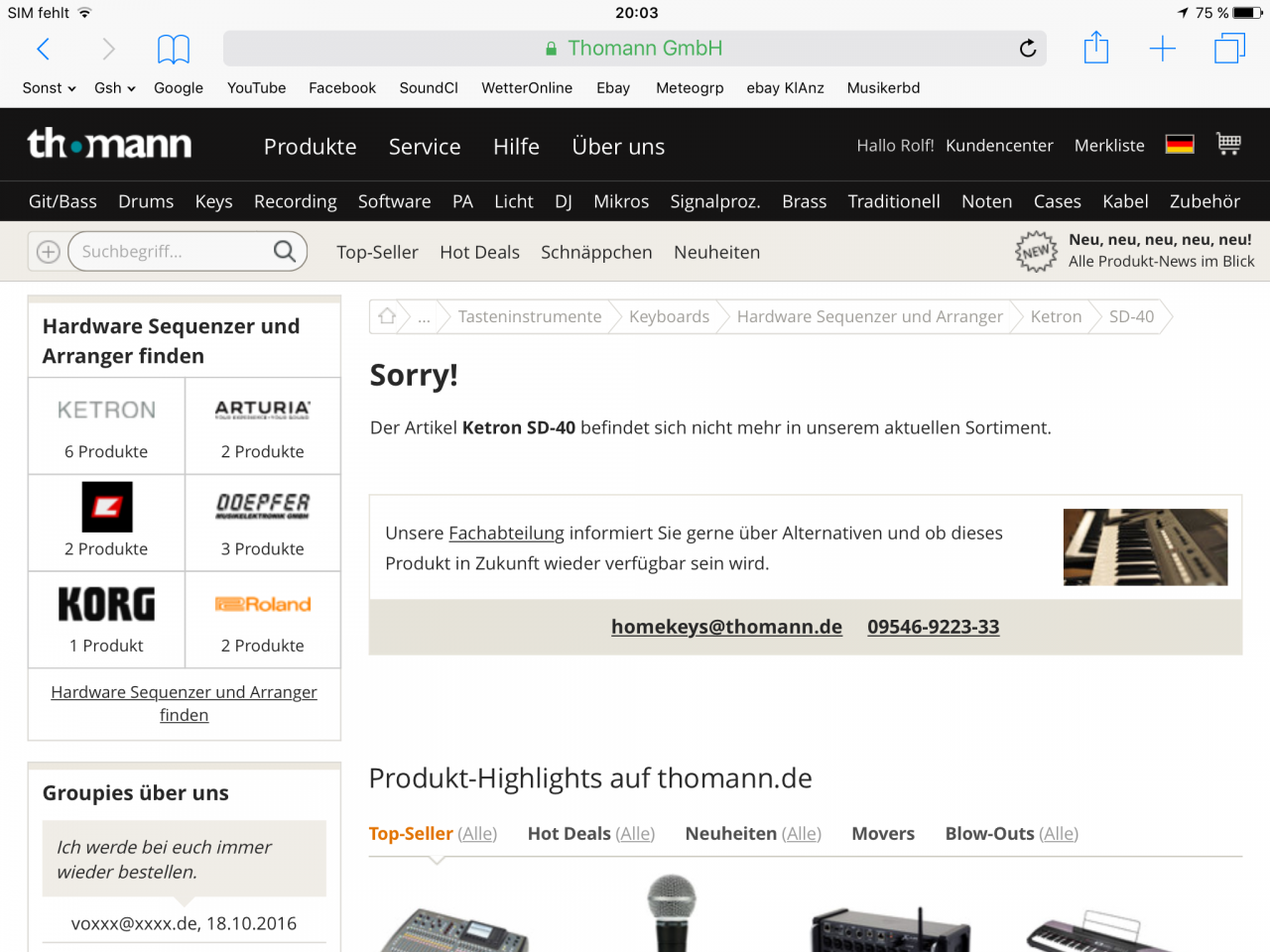The image size is (1270, 952).
Task: Open the shopping cart
Action: tap(1229, 144)
